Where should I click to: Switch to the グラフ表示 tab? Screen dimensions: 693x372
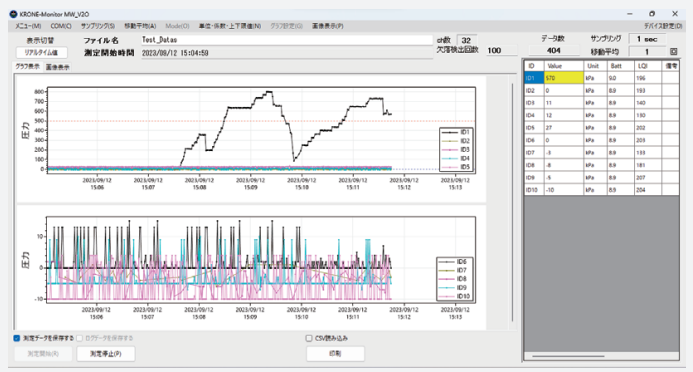click(27, 67)
